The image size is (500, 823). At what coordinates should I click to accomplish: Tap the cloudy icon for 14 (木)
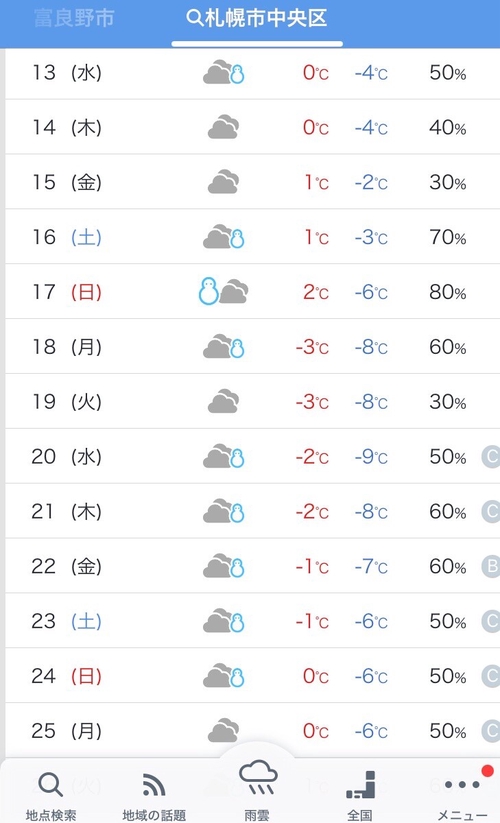224,126
